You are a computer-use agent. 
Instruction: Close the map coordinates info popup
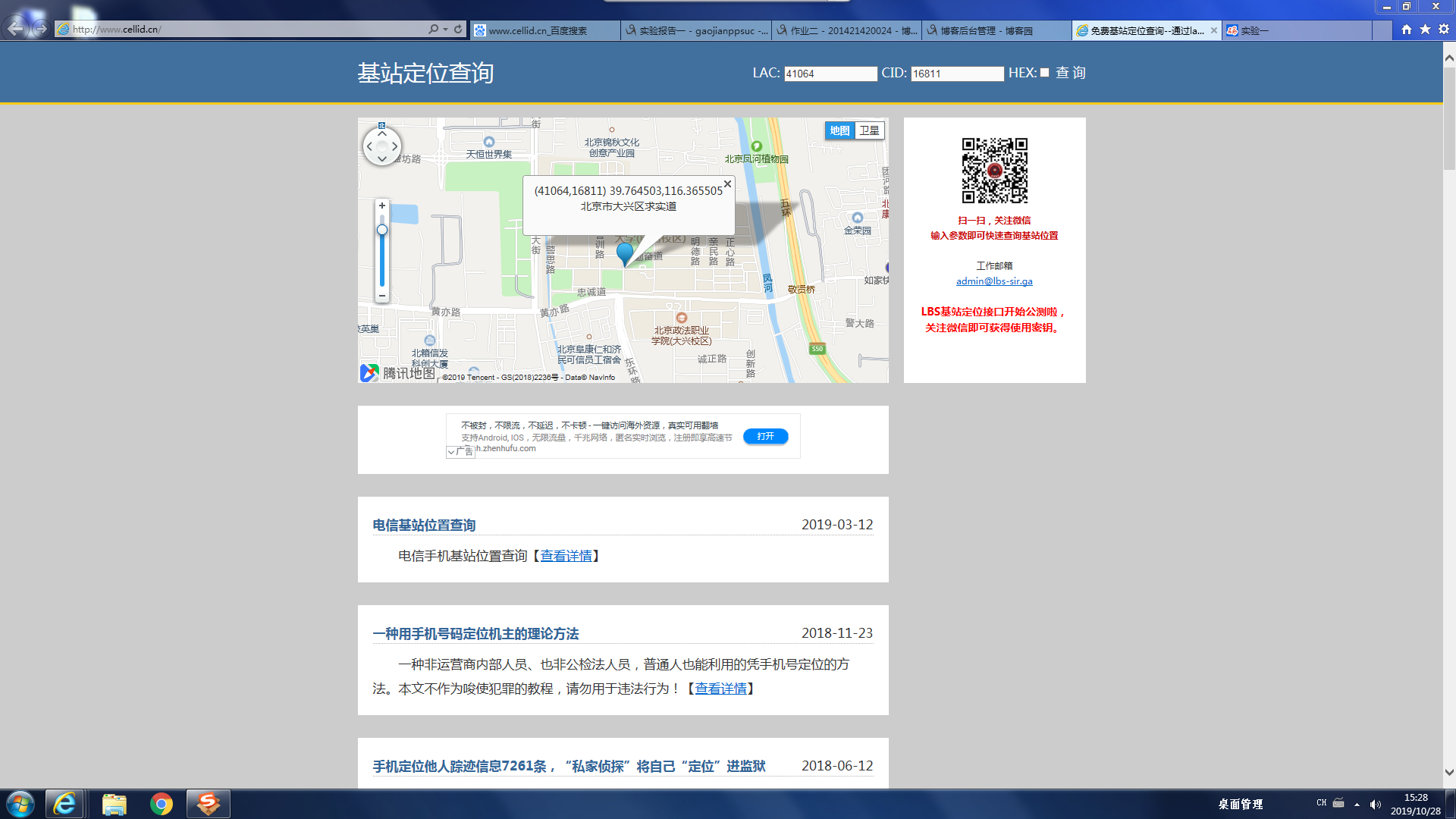tap(727, 184)
